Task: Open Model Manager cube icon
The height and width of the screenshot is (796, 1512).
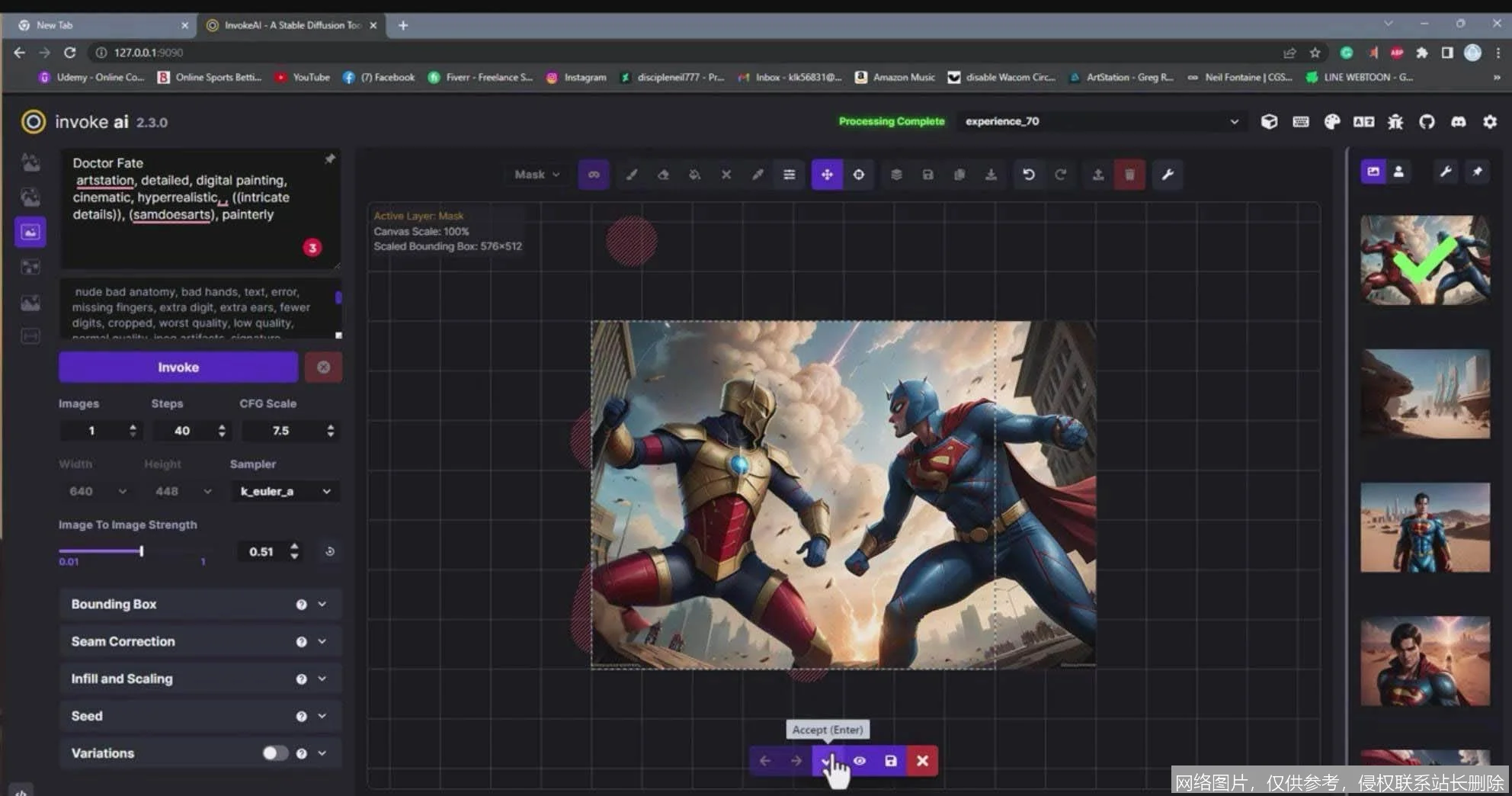Action: coord(1269,121)
